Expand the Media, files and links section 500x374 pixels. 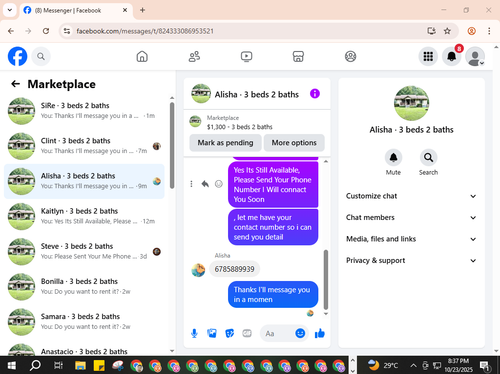[411, 239]
